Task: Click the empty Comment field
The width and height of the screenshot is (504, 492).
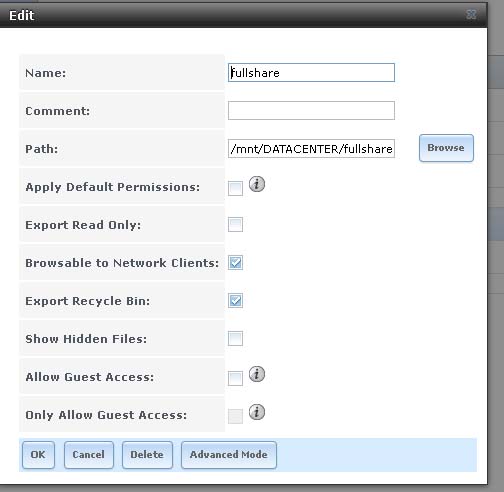Action: point(311,110)
